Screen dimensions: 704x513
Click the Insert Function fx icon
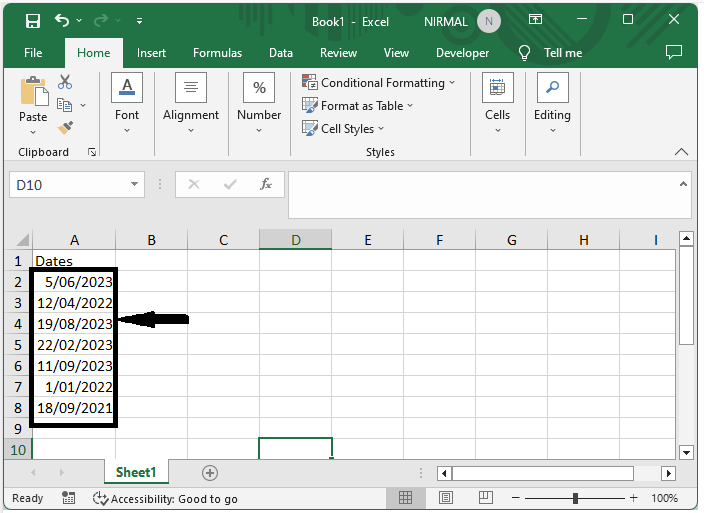pyautogui.click(x=266, y=184)
